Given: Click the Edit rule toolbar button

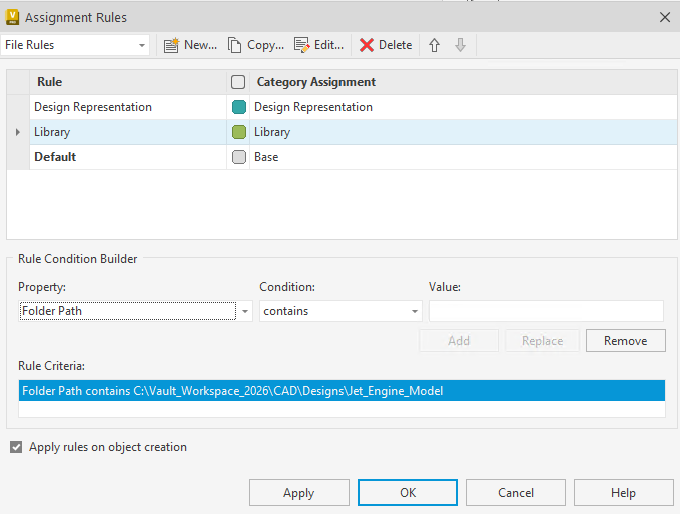Looking at the screenshot, I should tap(319, 45).
